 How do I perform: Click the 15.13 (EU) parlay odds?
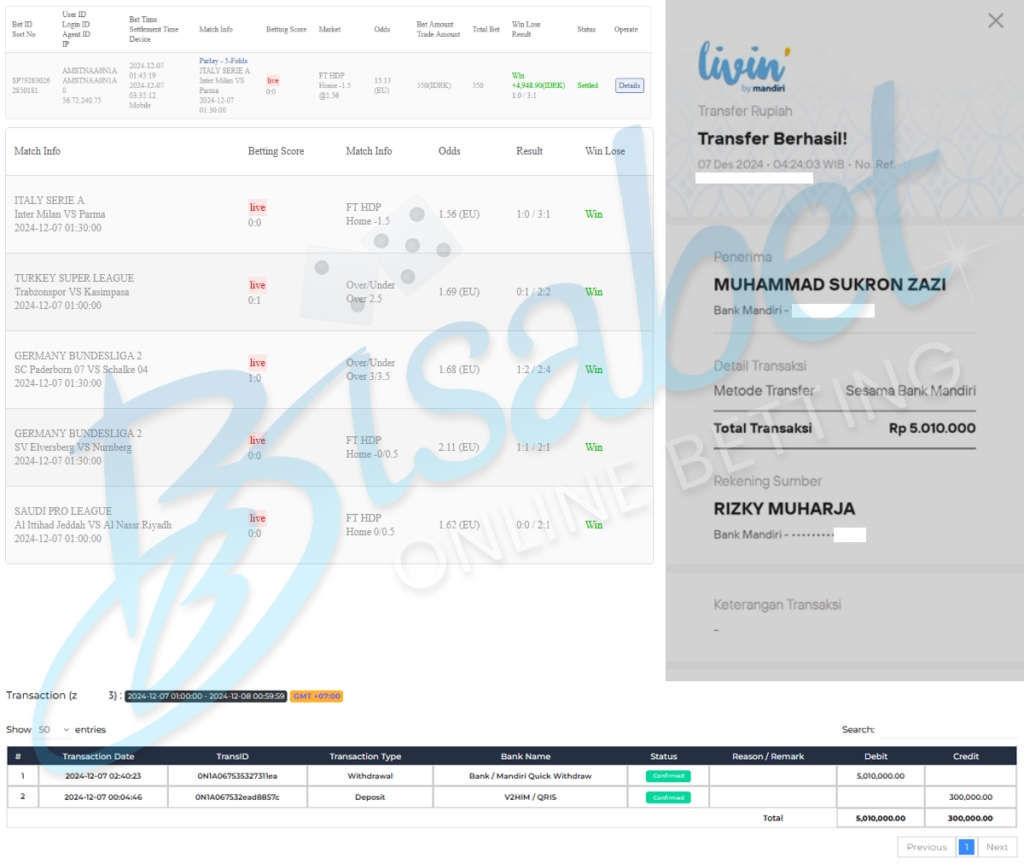(x=383, y=86)
